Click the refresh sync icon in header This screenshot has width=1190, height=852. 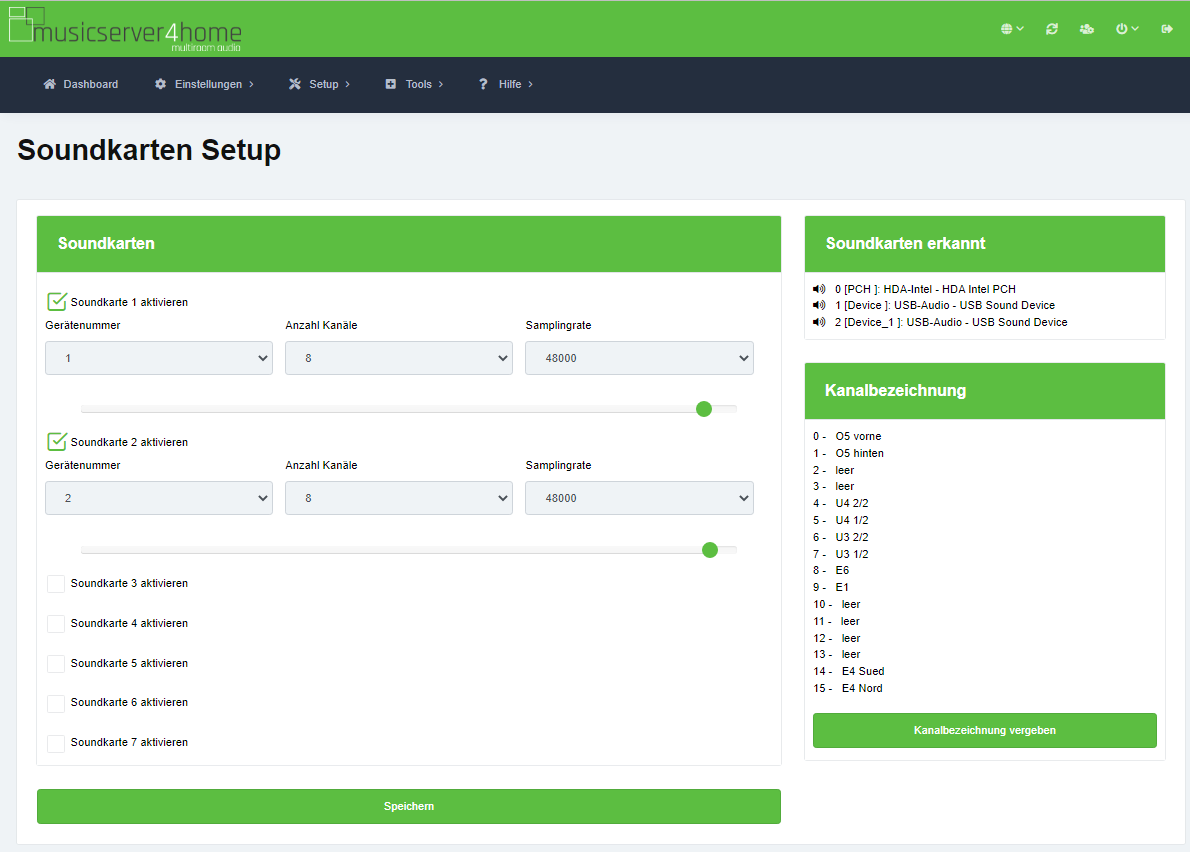click(x=1052, y=29)
